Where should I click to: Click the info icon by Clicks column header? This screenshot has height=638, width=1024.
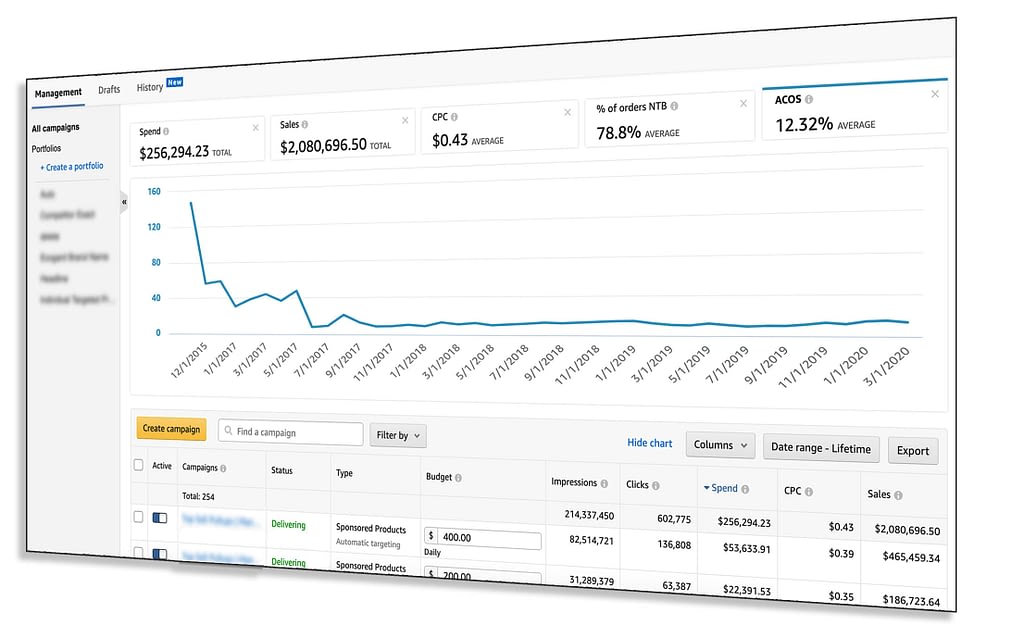point(656,486)
